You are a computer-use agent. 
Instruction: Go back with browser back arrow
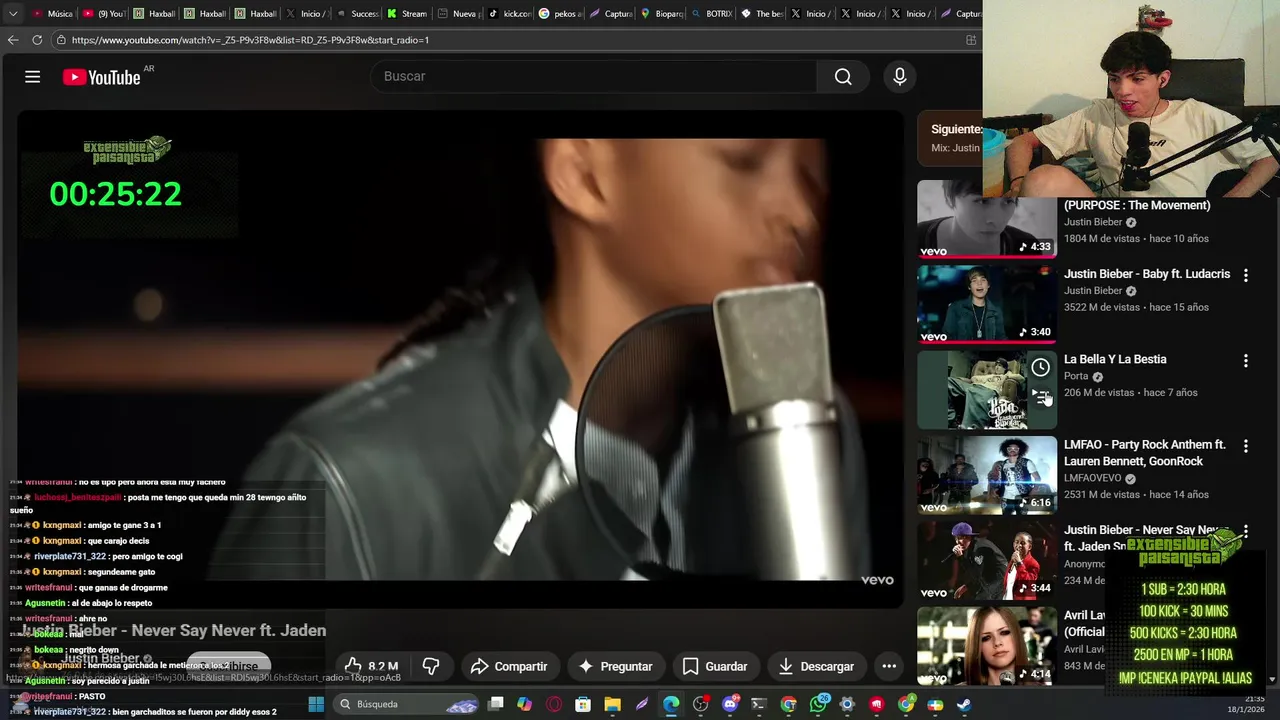13,40
